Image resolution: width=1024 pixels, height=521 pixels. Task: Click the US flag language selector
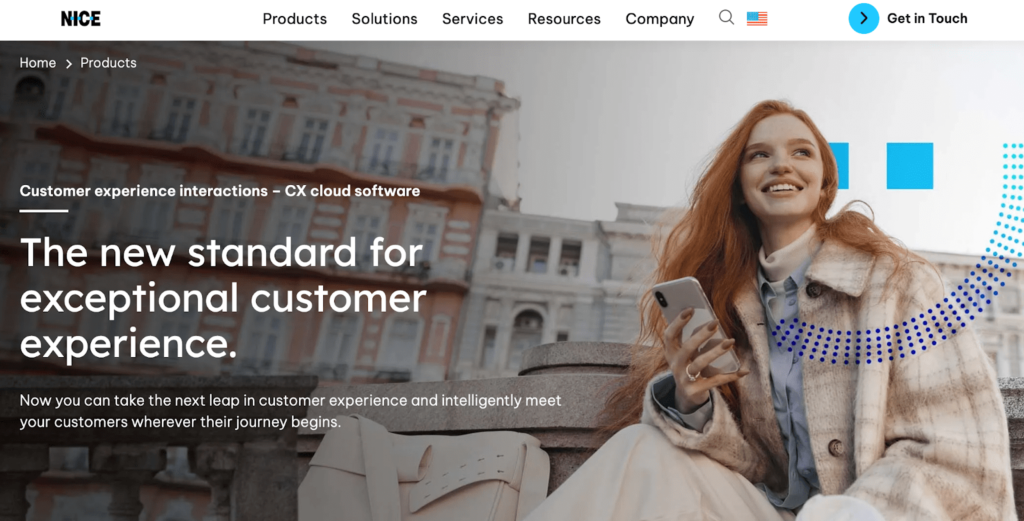coord(757,19)
